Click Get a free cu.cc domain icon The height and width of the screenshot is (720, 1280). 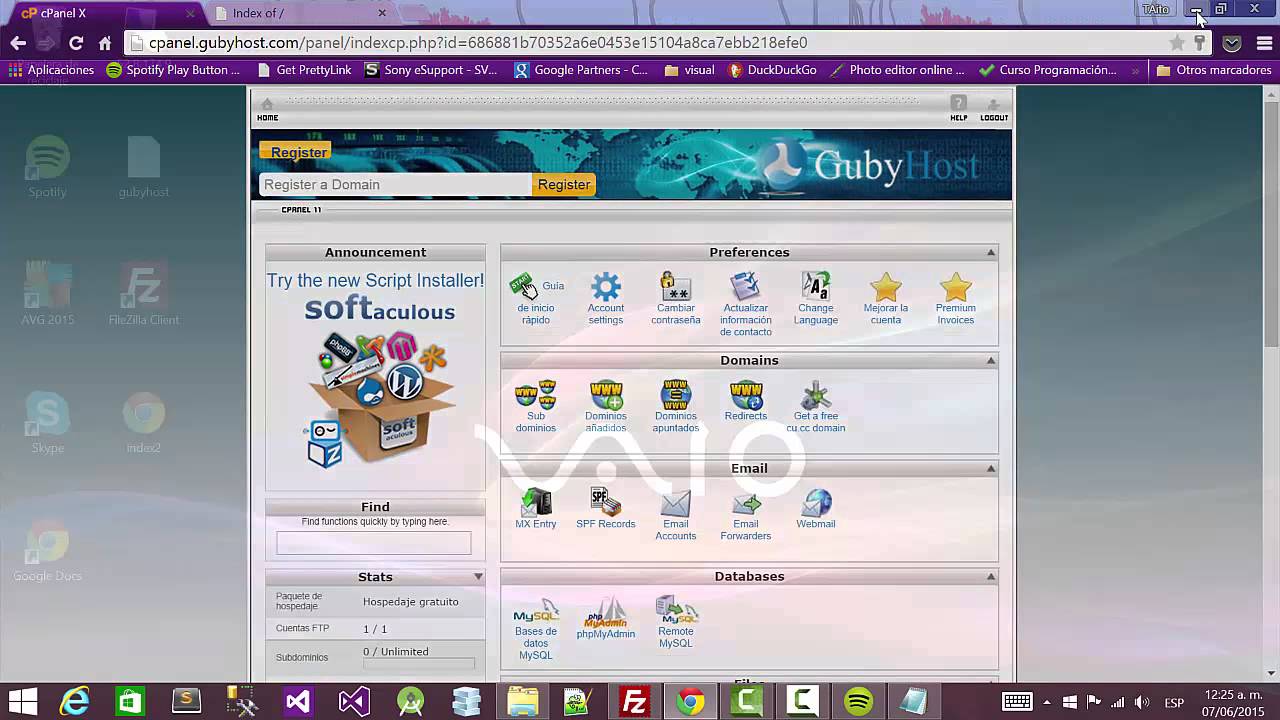pyautogui.click(x=816, y=395)
